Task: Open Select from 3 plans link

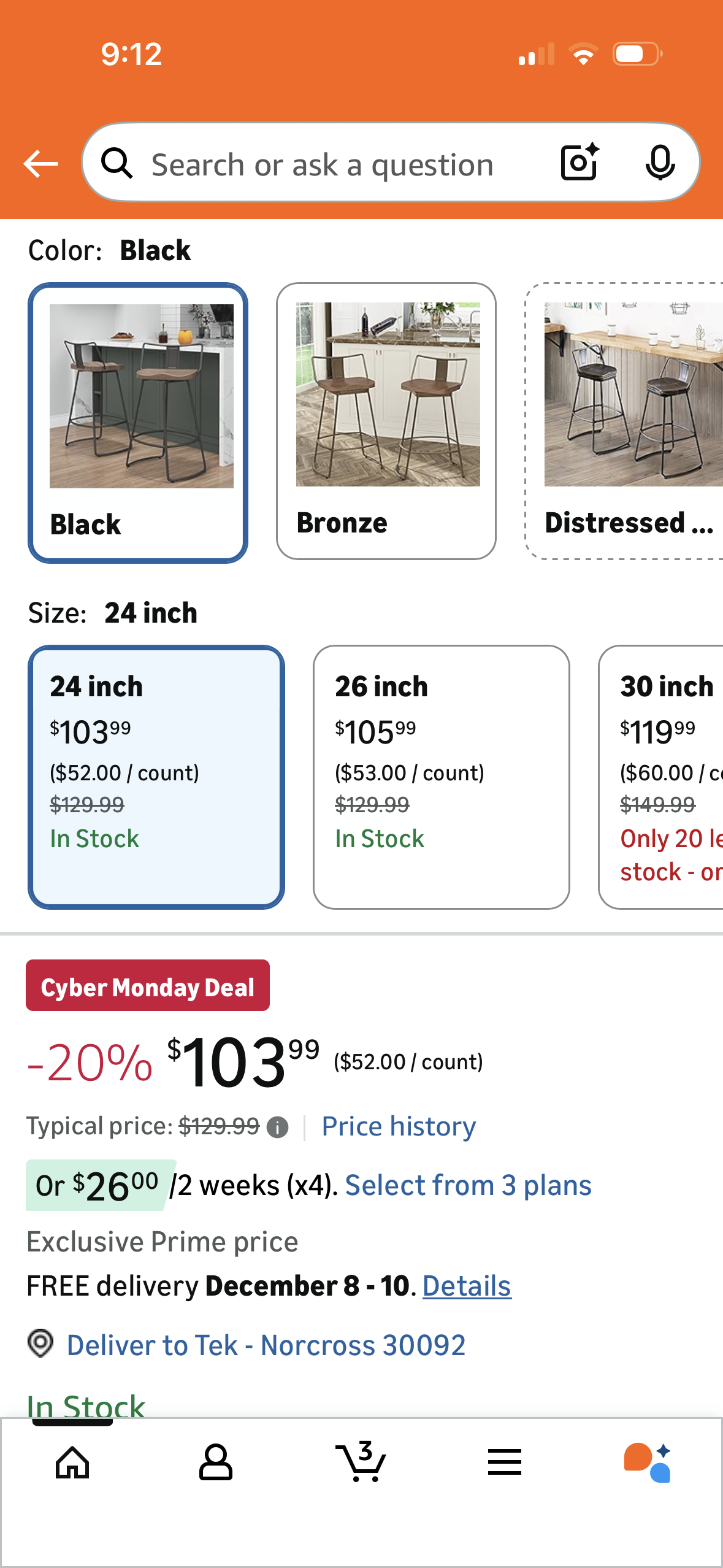Action: pyautogui.click(x=468, y=1185)
